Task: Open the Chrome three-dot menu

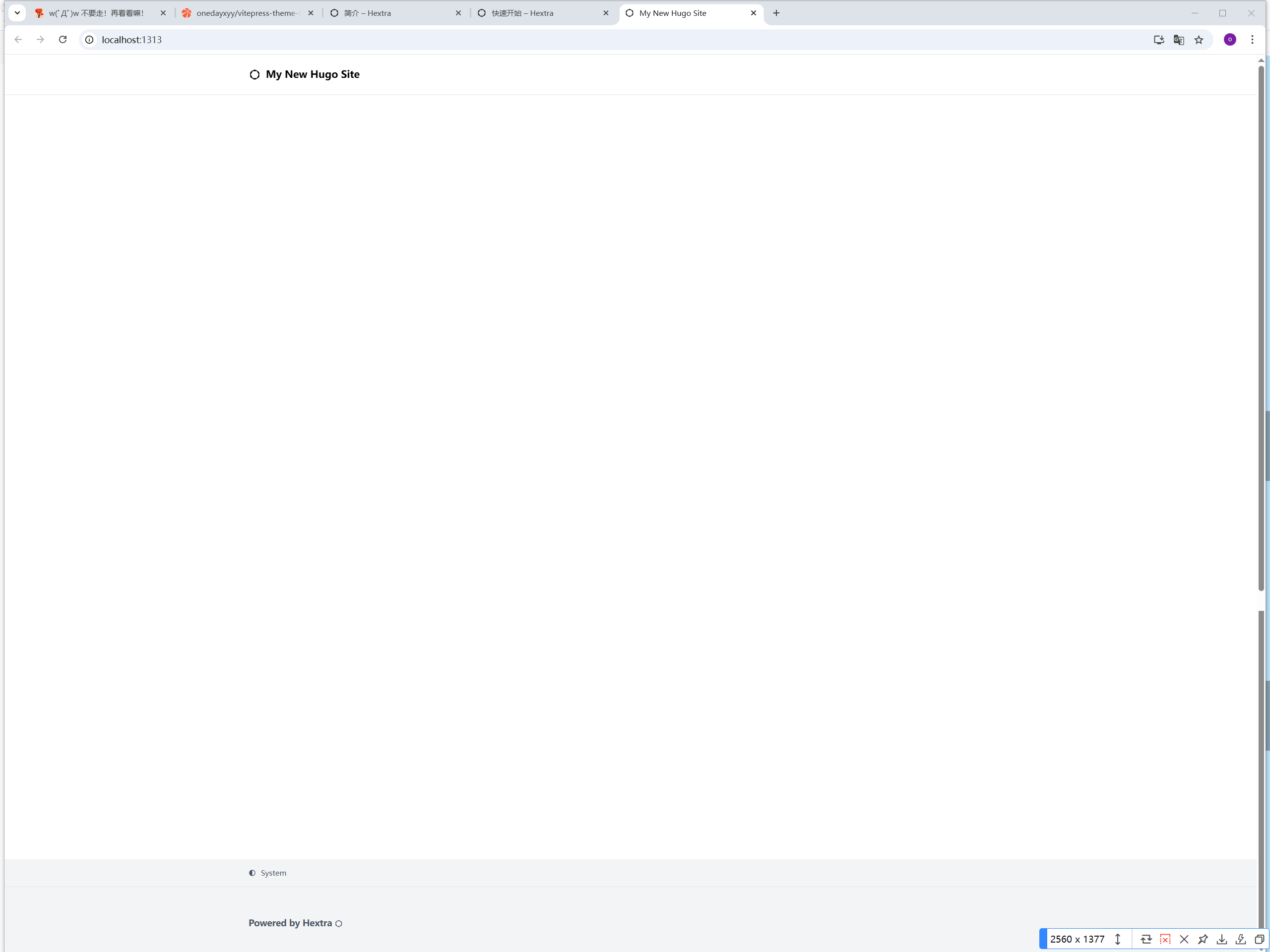Action: pyautogui.click(x=1252, y=40)
